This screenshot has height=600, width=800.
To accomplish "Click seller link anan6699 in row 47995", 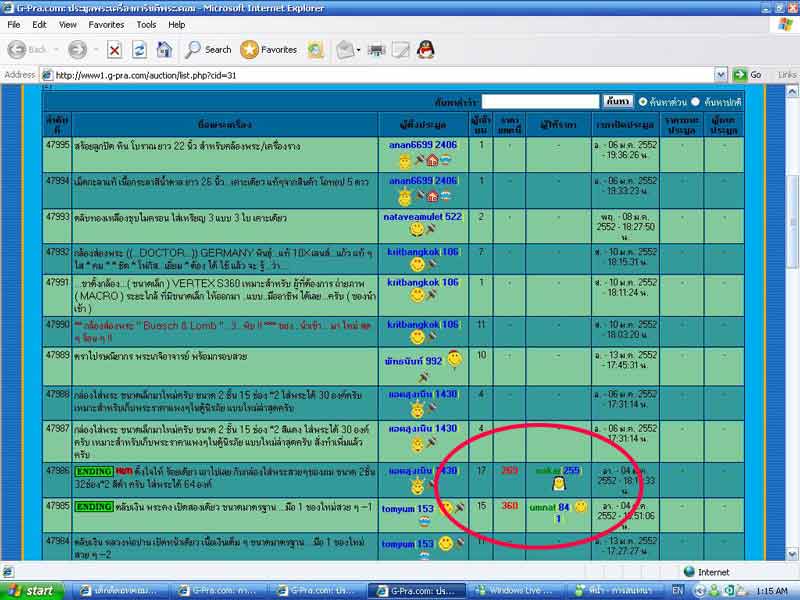I will [408, 145].
